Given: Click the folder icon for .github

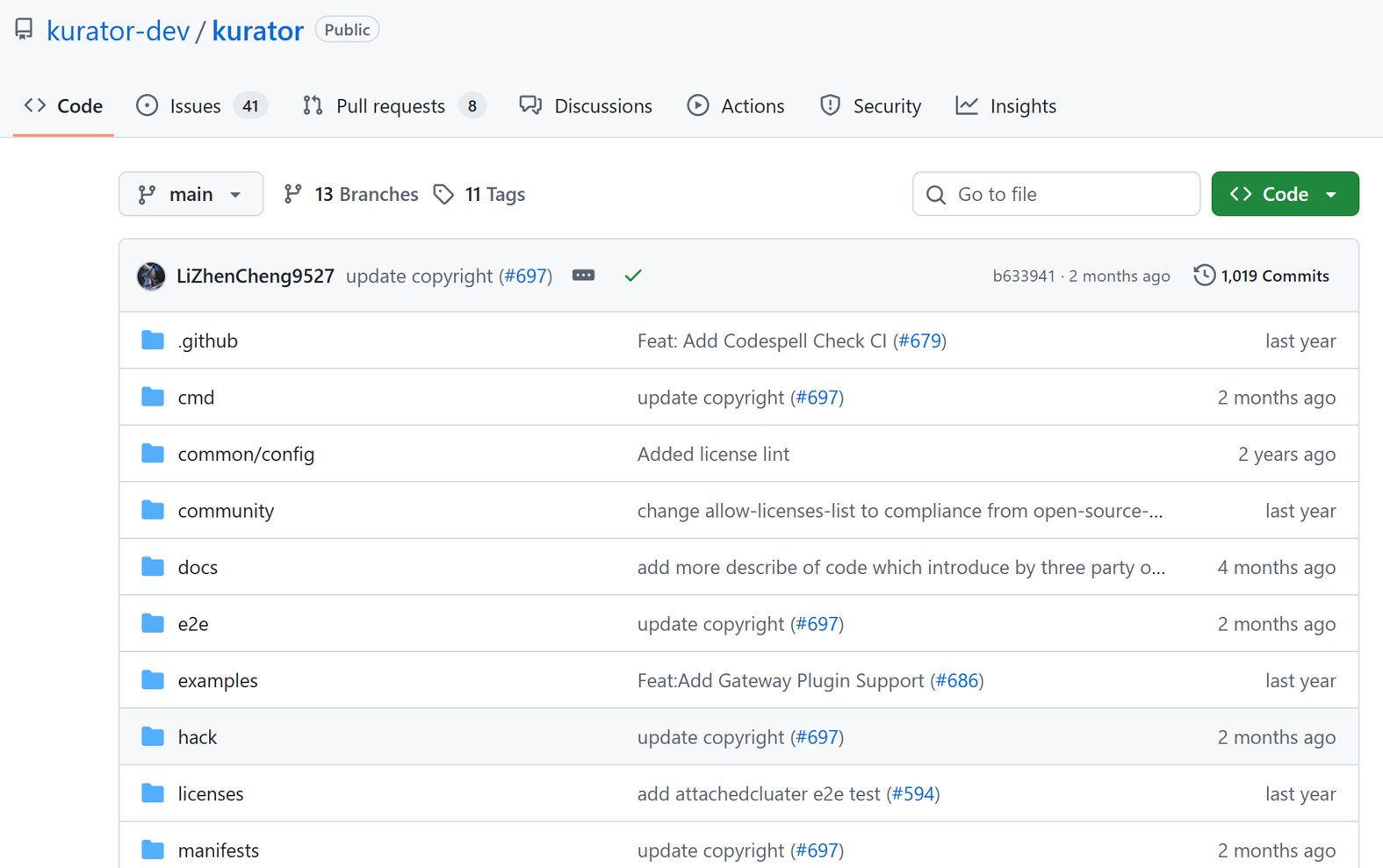Looking at the screenshot, I should coord(153,340).
